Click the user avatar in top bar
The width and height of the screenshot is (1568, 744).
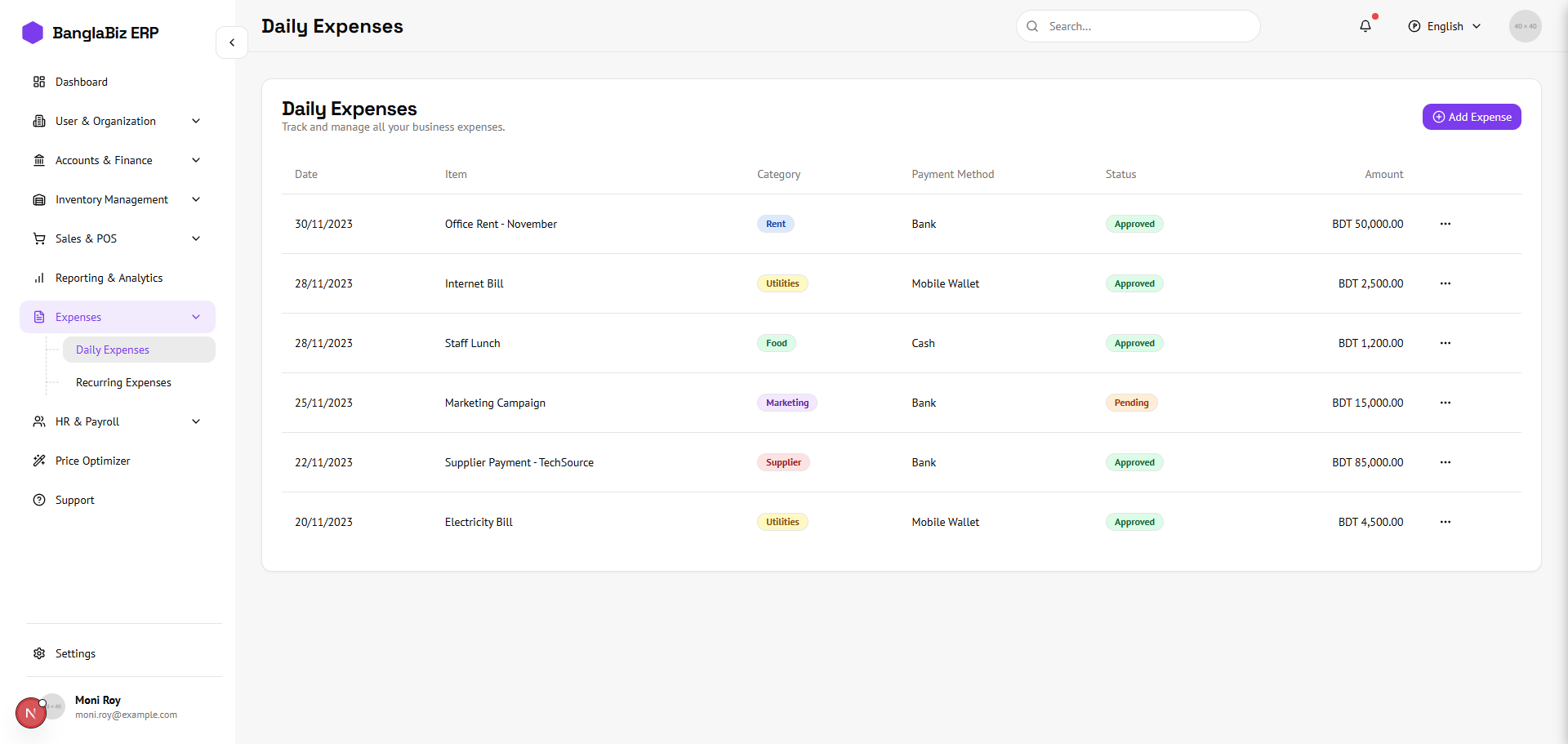[1525, 26]
